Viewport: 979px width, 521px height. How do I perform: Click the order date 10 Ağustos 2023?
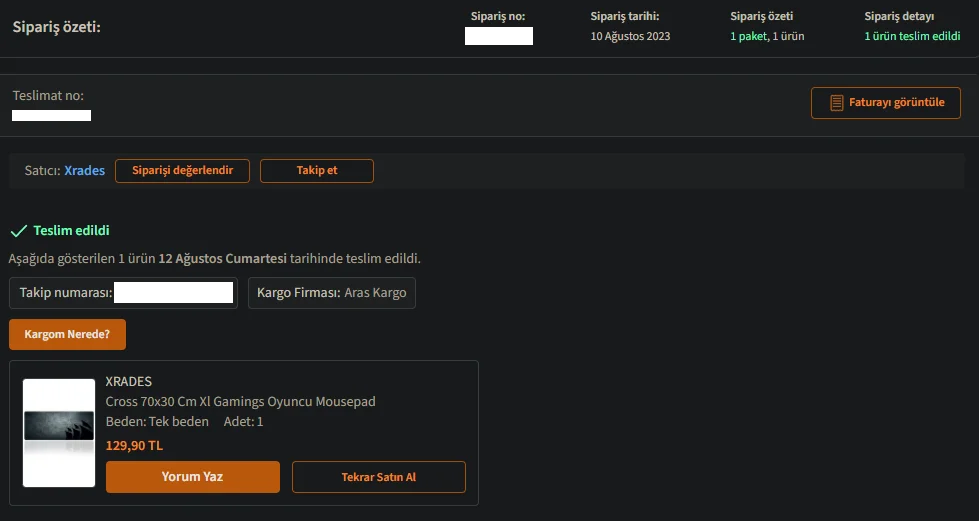630,36
